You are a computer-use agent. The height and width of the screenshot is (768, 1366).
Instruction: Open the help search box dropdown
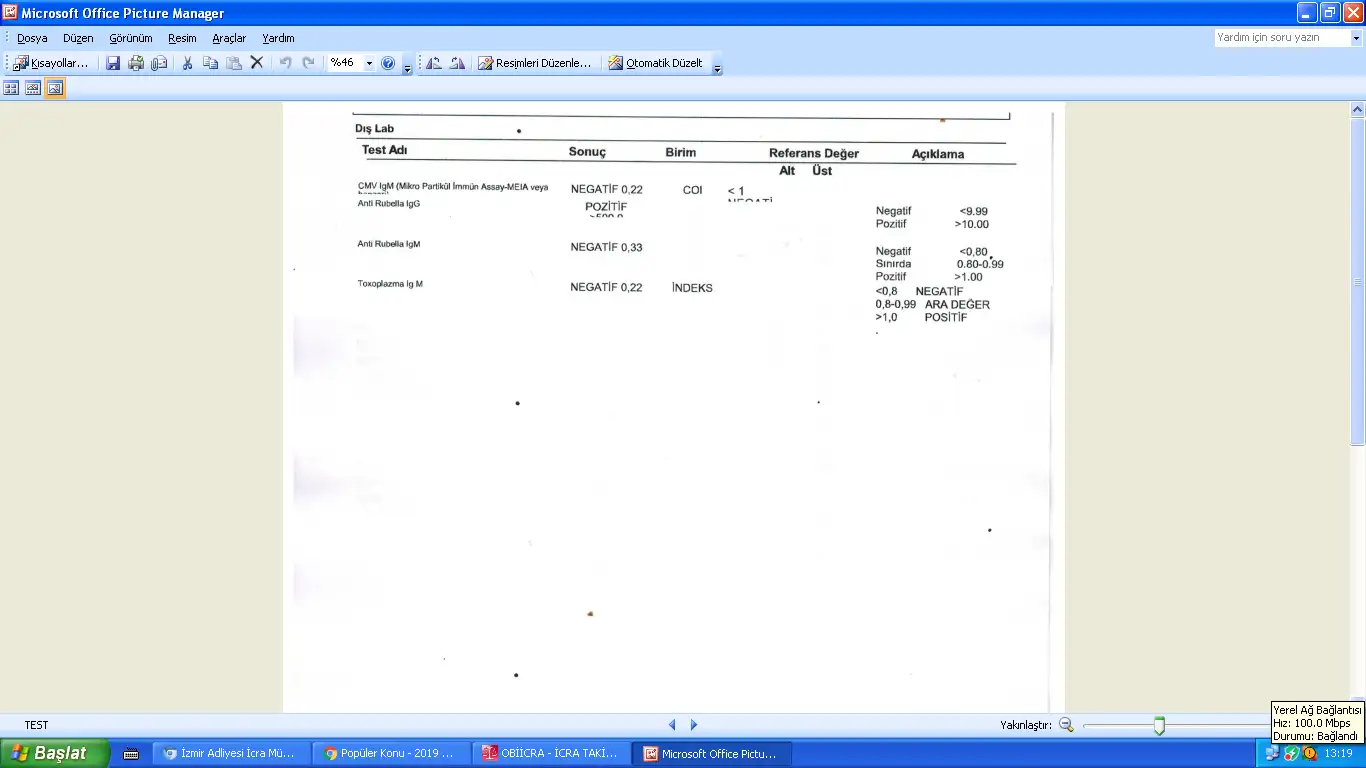click(1356, 38)
